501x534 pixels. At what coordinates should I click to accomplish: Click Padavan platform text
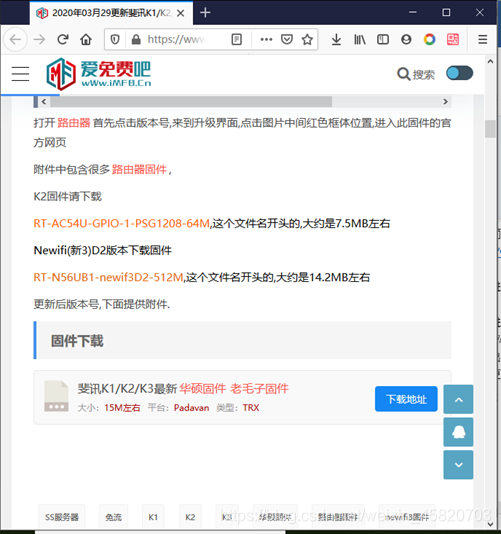pos(191,408)
